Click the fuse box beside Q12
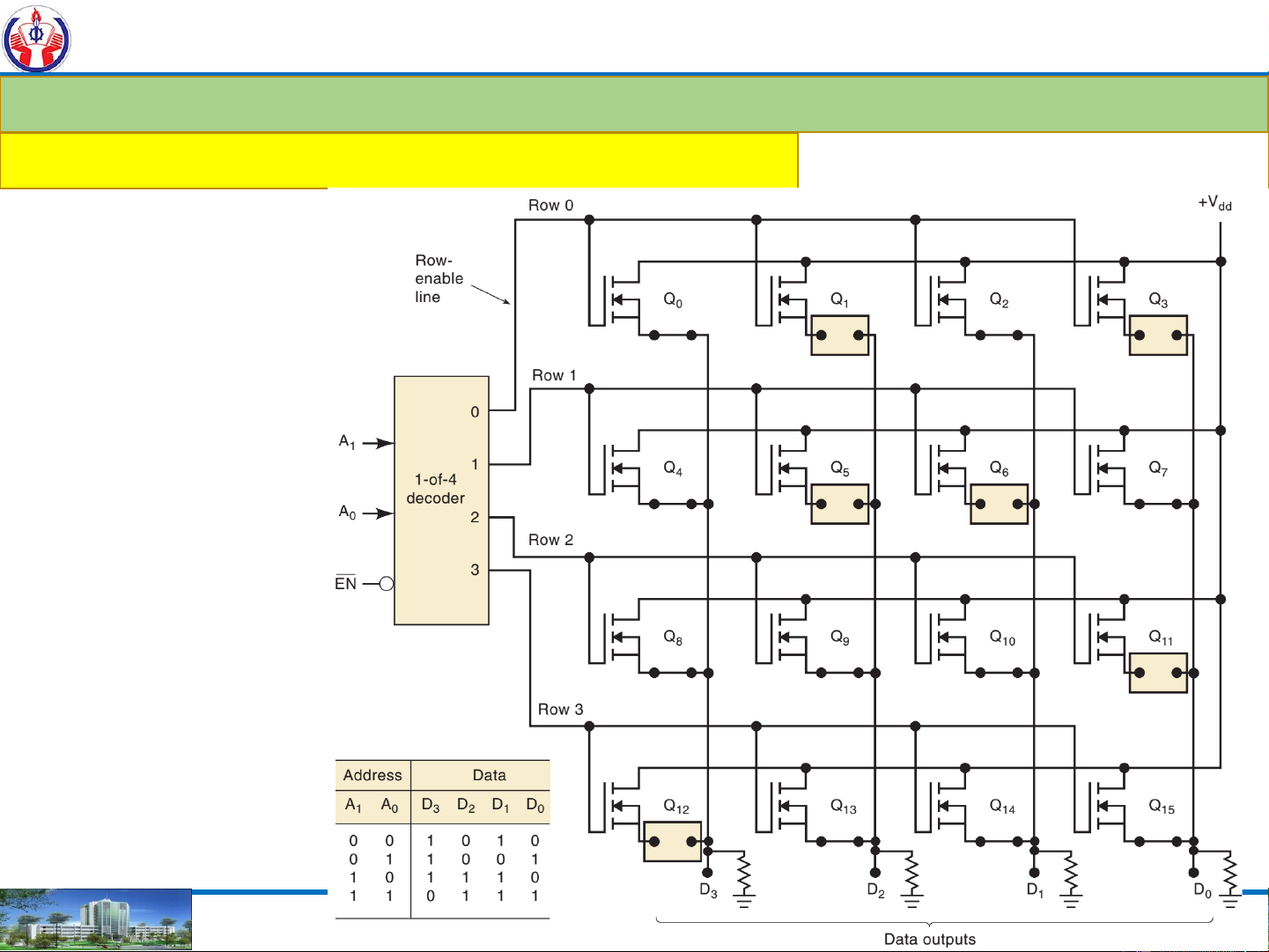 pos(672,842)
